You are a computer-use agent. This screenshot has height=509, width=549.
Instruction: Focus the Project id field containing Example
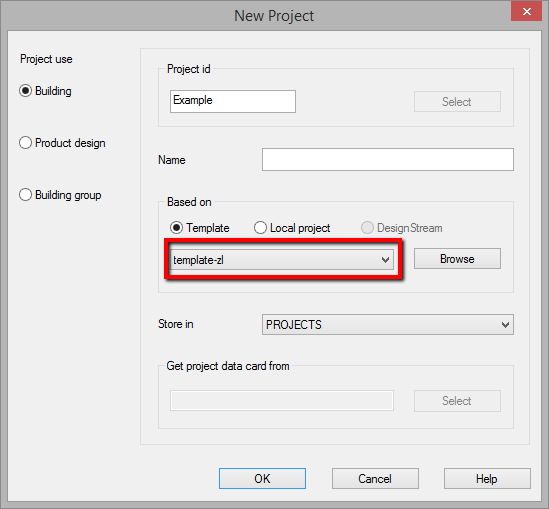[233, 102]
